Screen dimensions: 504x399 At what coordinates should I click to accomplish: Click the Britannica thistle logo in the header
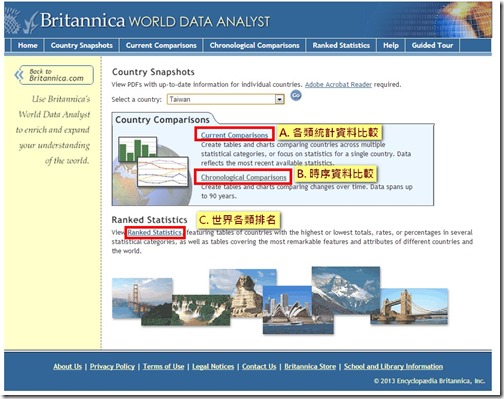point(21,21)
